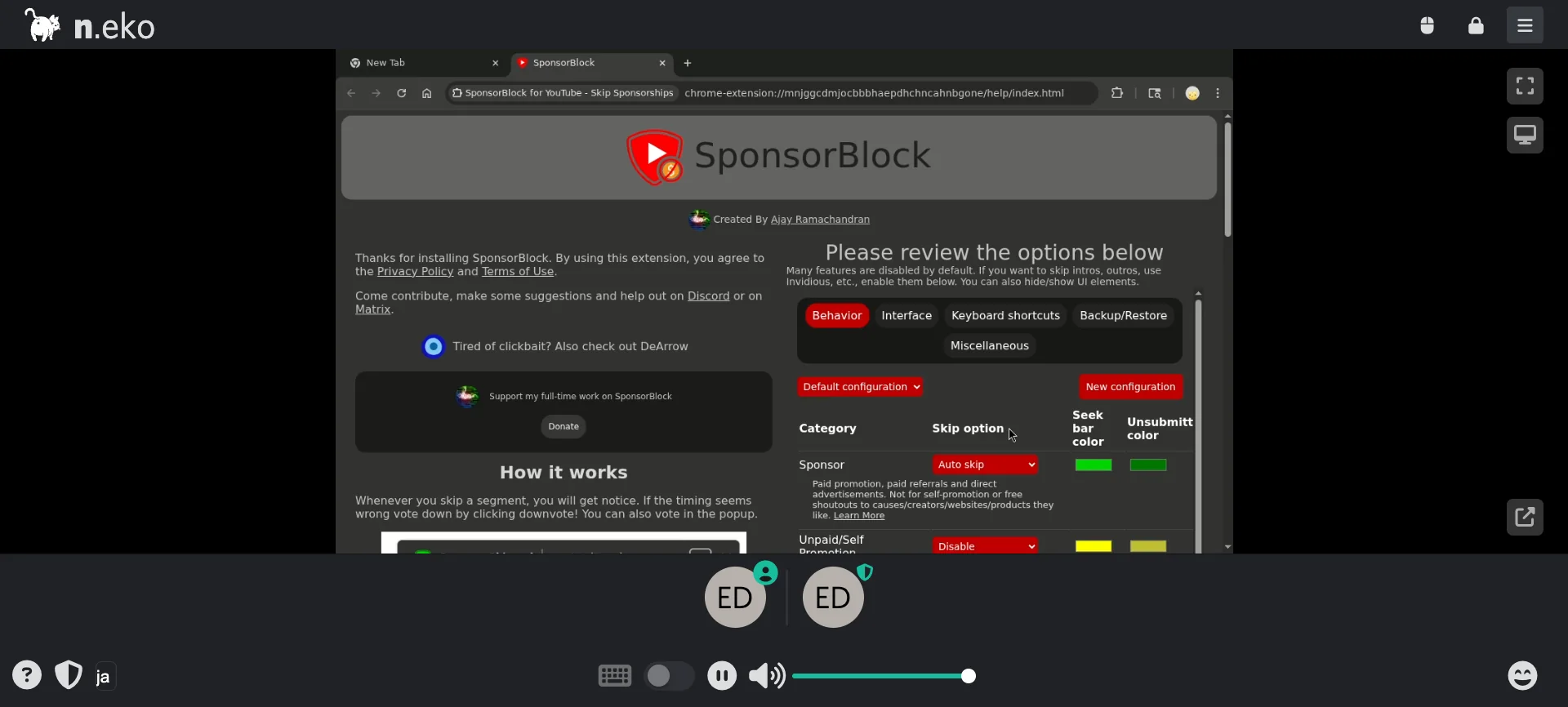Click the page vertical scrollbar thumb
Screen dimensions: 1568x707
tap(1227, 180)
